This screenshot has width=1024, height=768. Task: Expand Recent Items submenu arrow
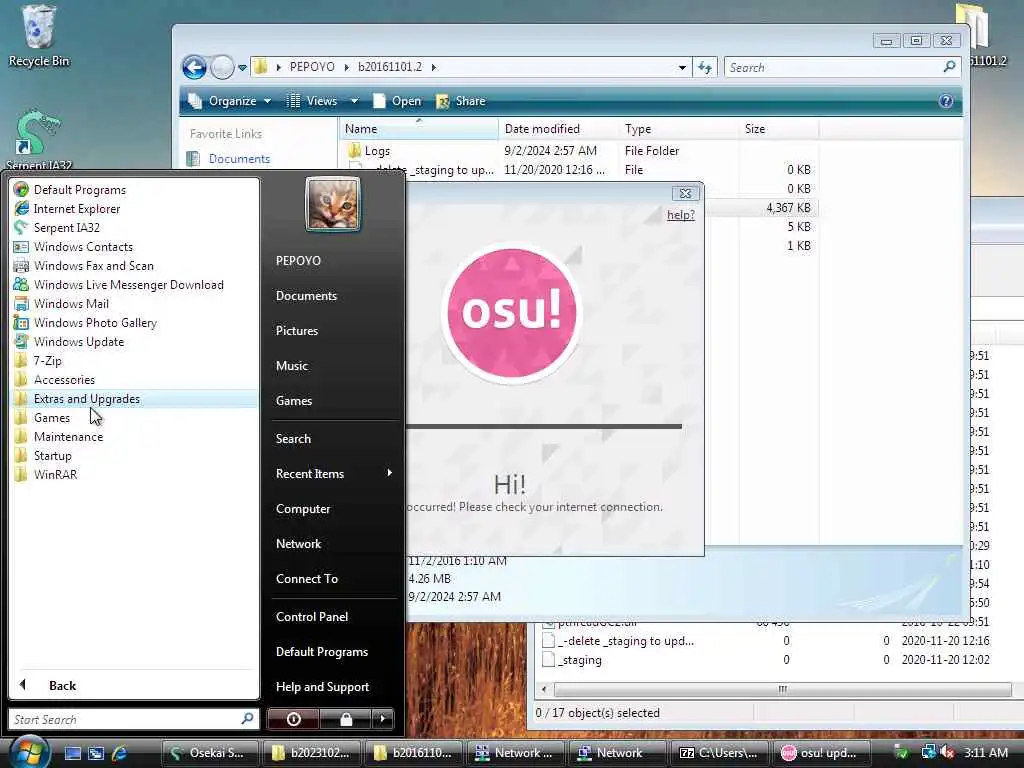click(x=389, y=473)
